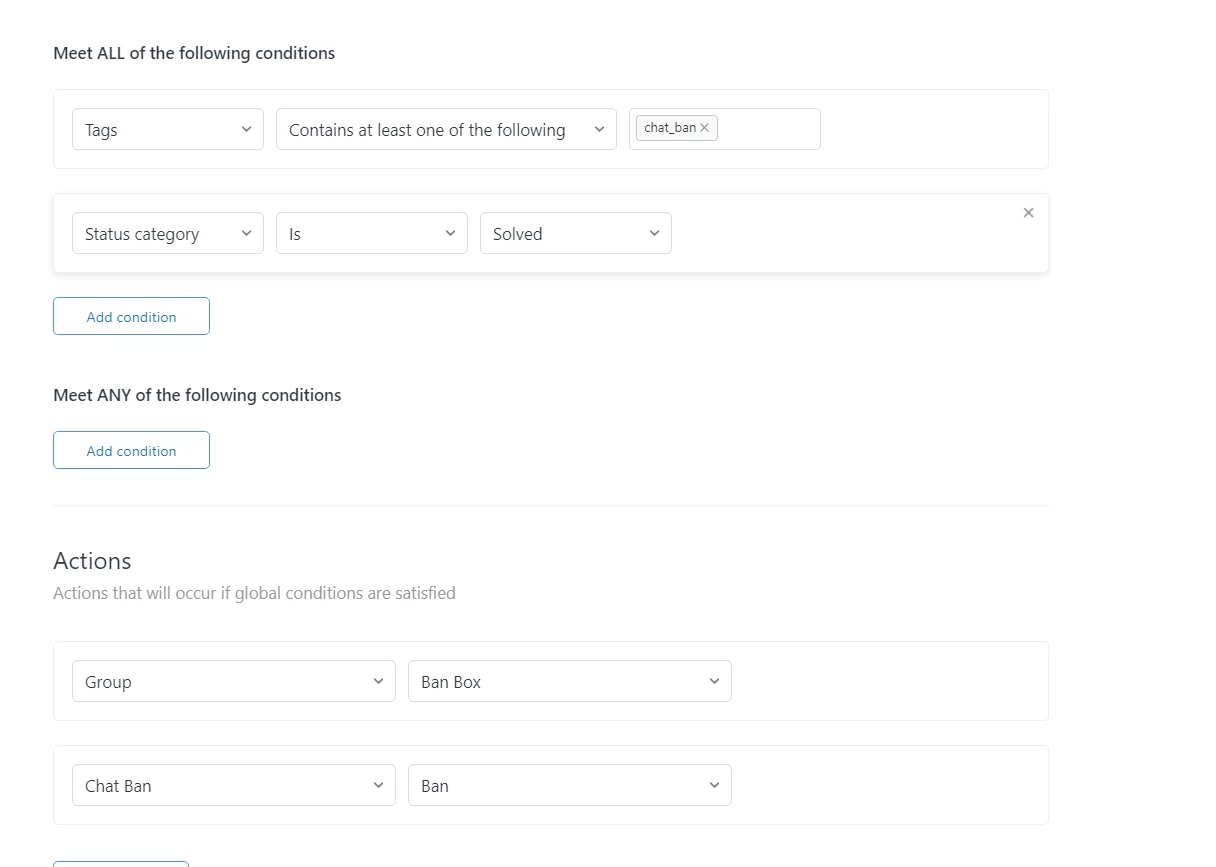Viewport: 1216px width, 867px height.
Task: Open the Status category dropdown
Action: [167, 234]
